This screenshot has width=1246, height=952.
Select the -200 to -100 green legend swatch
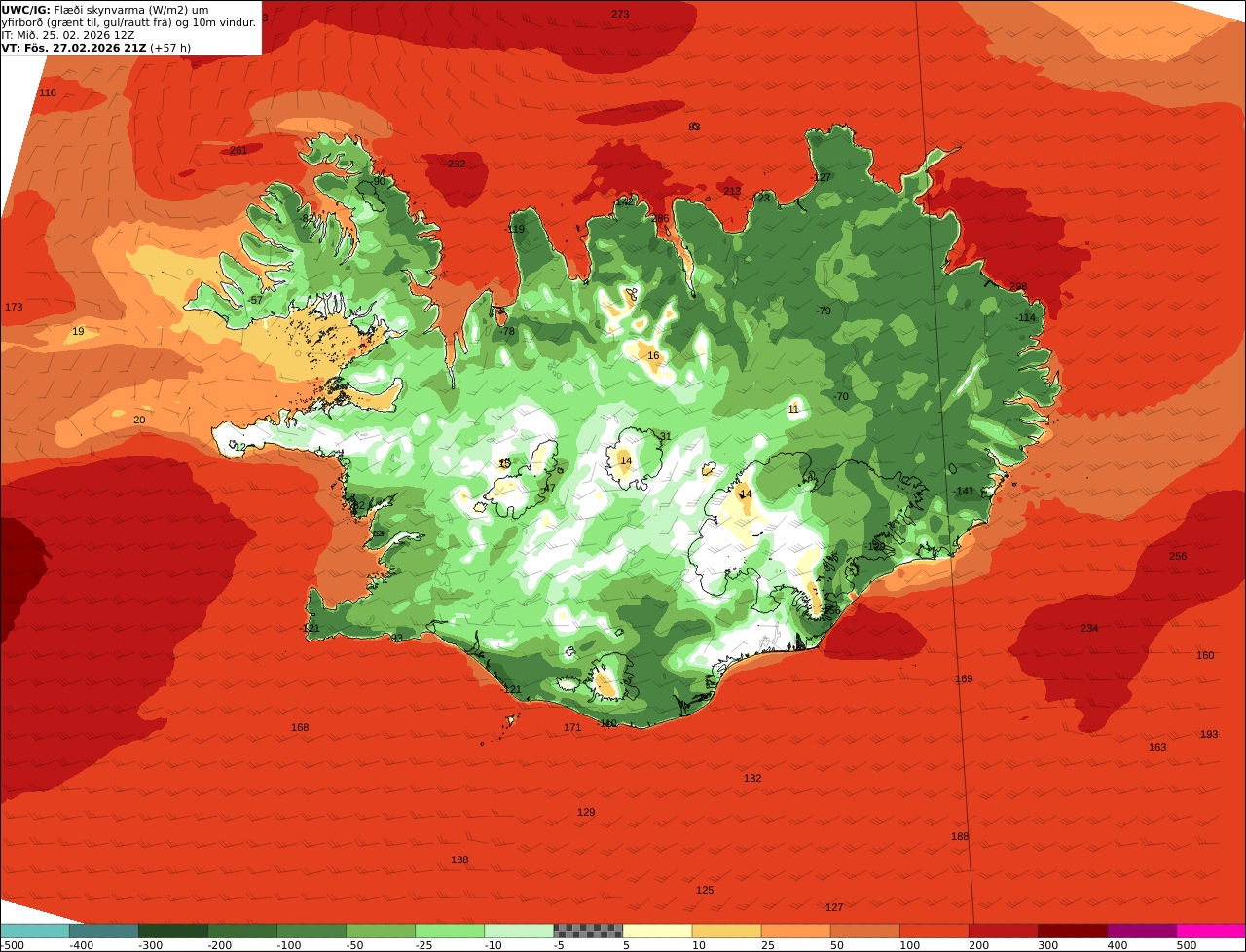242,931
